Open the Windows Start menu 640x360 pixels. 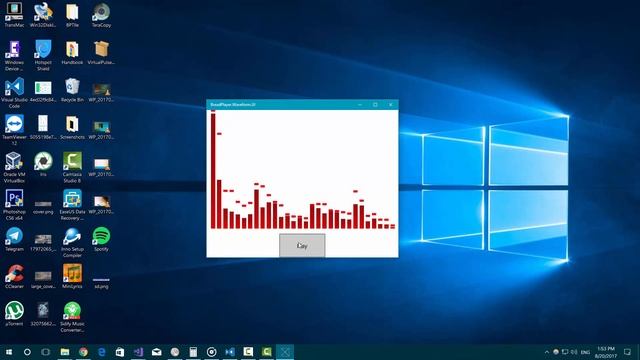[x=9, y=352]
